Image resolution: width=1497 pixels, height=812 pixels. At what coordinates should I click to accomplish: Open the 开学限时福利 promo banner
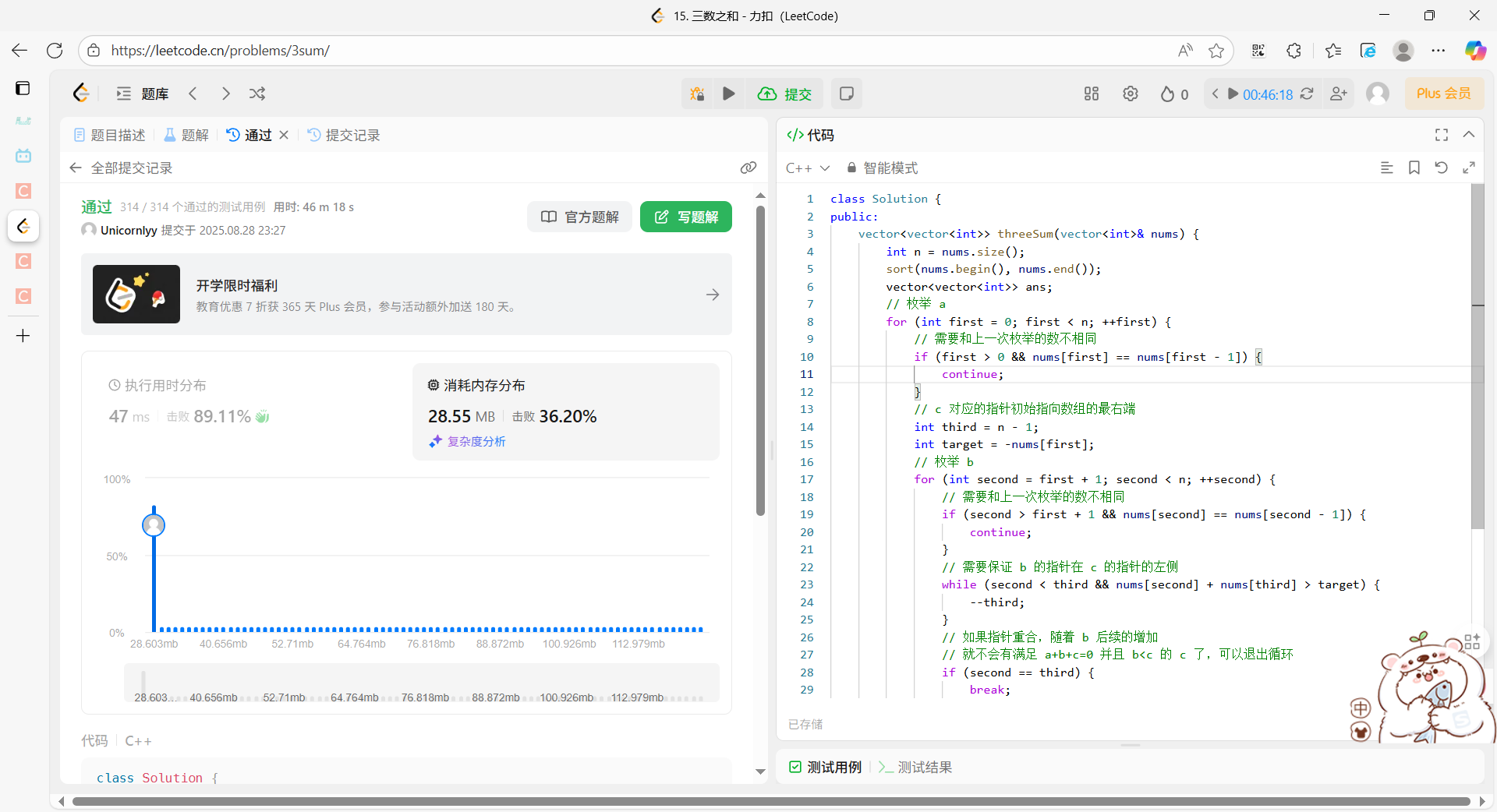click(x=406, y=295)
